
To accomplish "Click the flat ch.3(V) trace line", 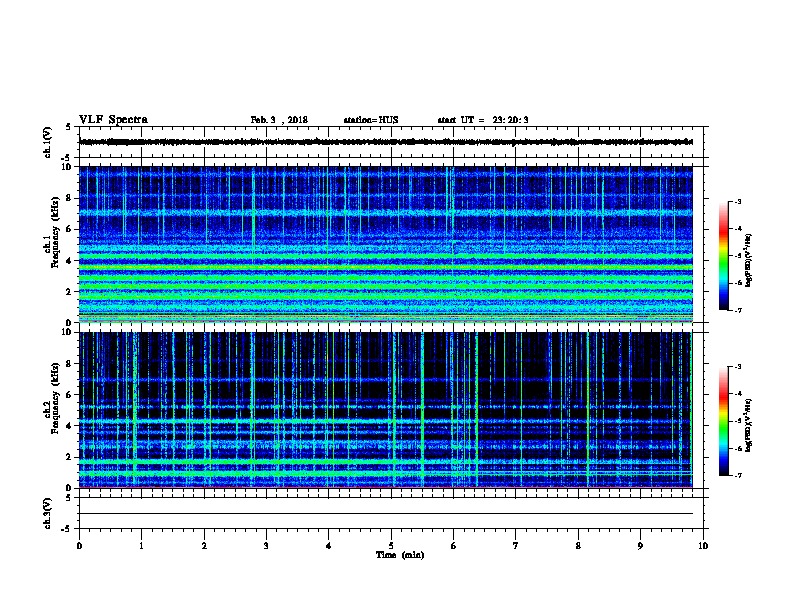I will [x=386, y=514].
